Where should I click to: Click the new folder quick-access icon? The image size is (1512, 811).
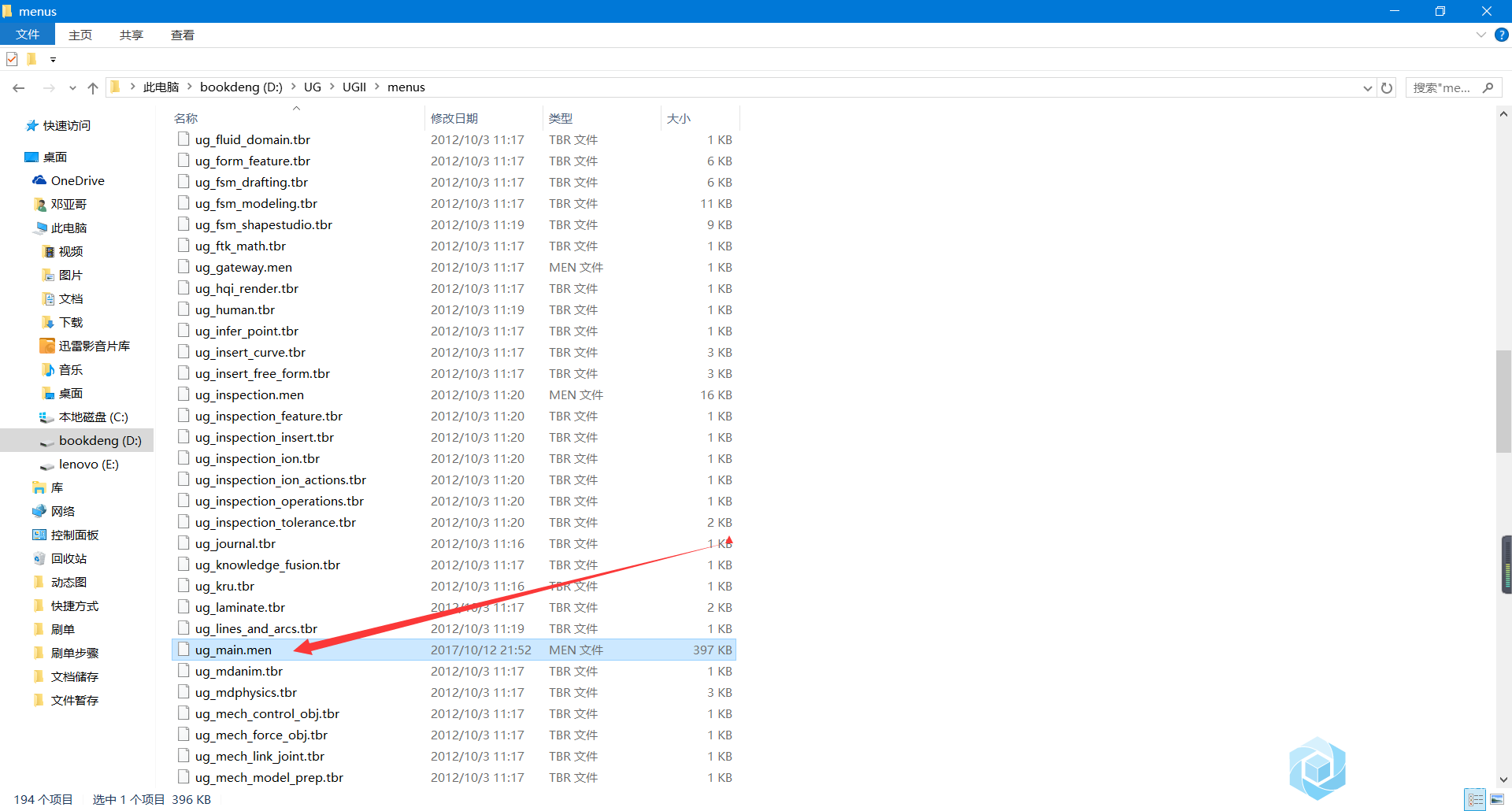click(x=31, y=59)
